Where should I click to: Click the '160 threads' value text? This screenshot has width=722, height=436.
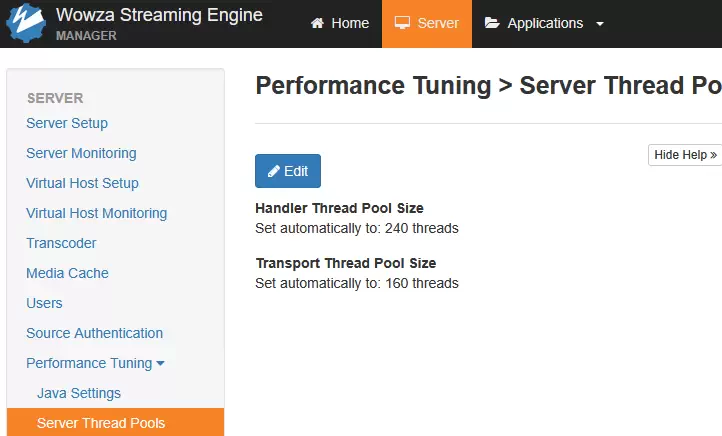422,283
